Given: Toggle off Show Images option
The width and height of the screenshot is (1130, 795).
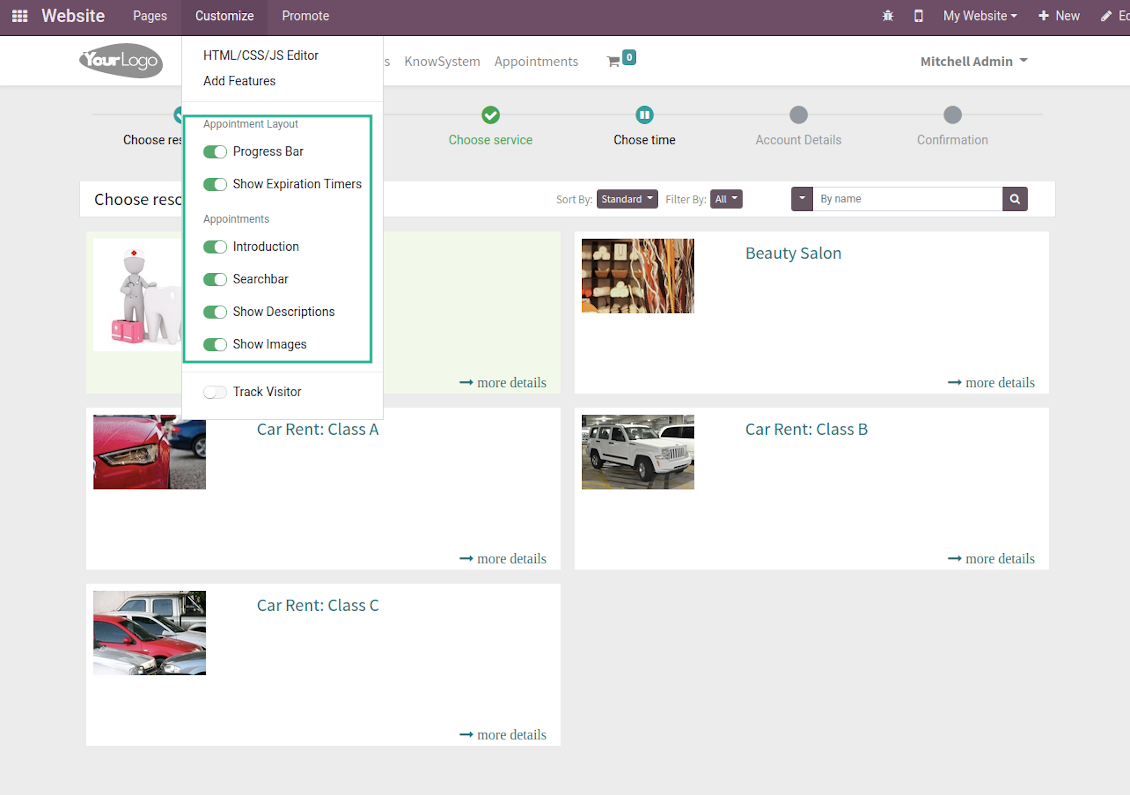Looking at the screenshot, I should (215, 345).
